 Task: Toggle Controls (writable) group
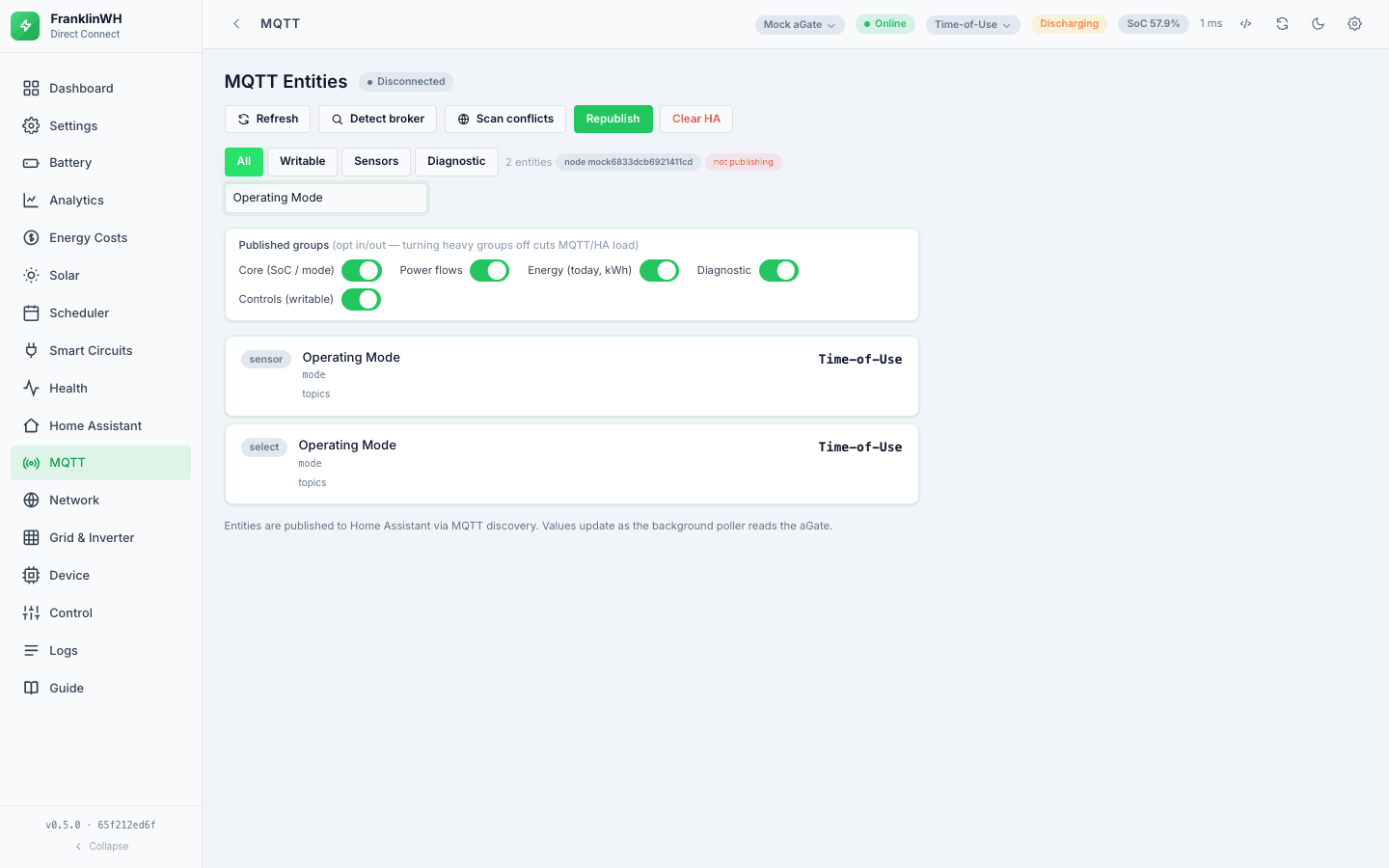tap(361, 300)
